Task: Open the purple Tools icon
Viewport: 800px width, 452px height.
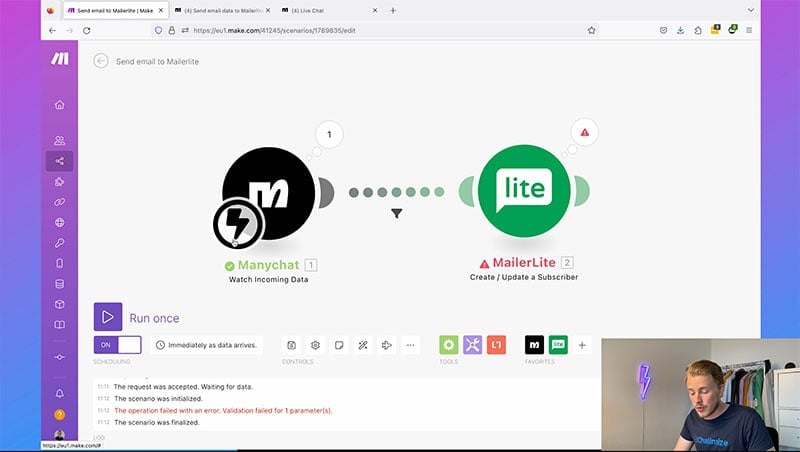Action: [472, 345]
